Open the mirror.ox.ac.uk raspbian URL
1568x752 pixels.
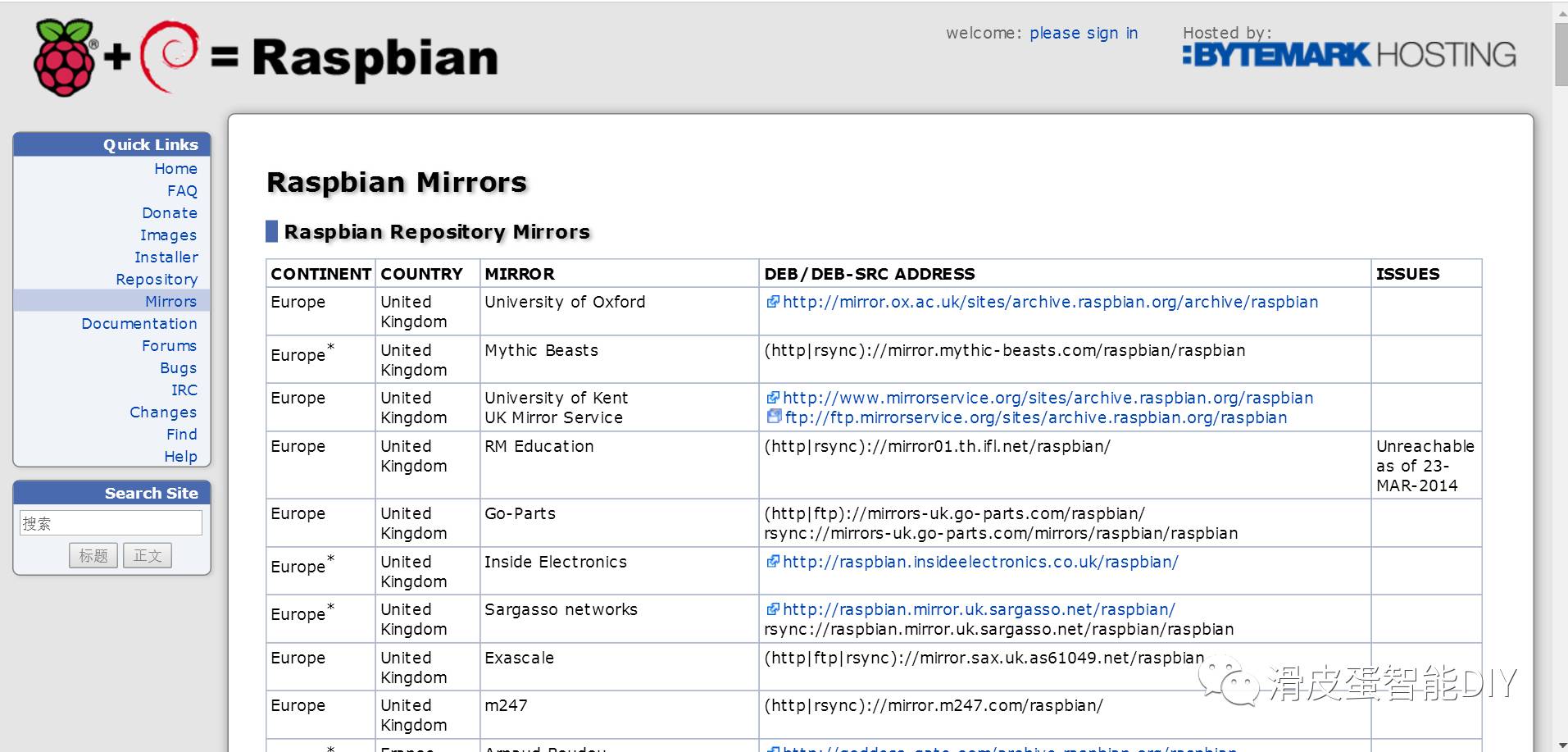[1050, 302]
